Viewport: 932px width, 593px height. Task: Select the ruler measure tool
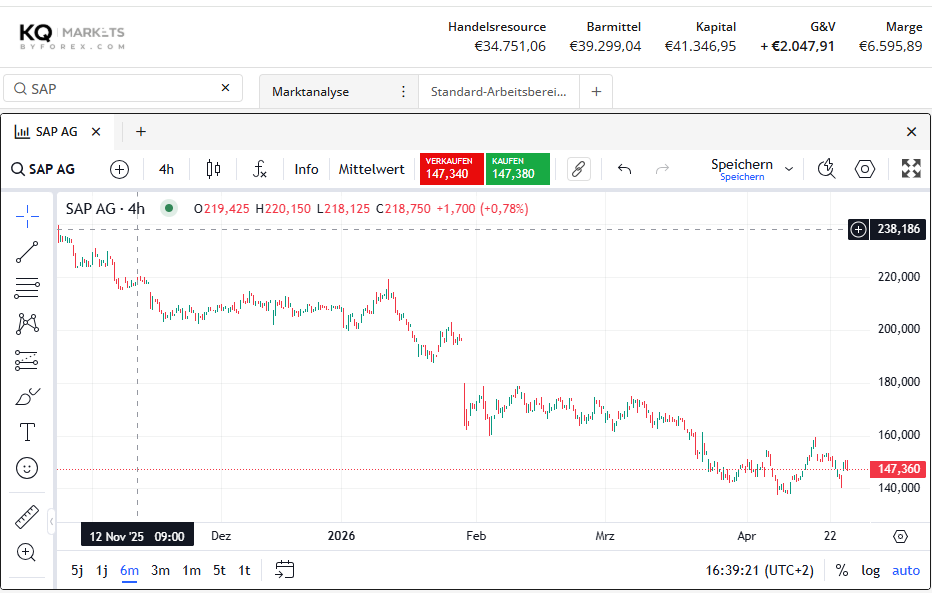(27, 517)
